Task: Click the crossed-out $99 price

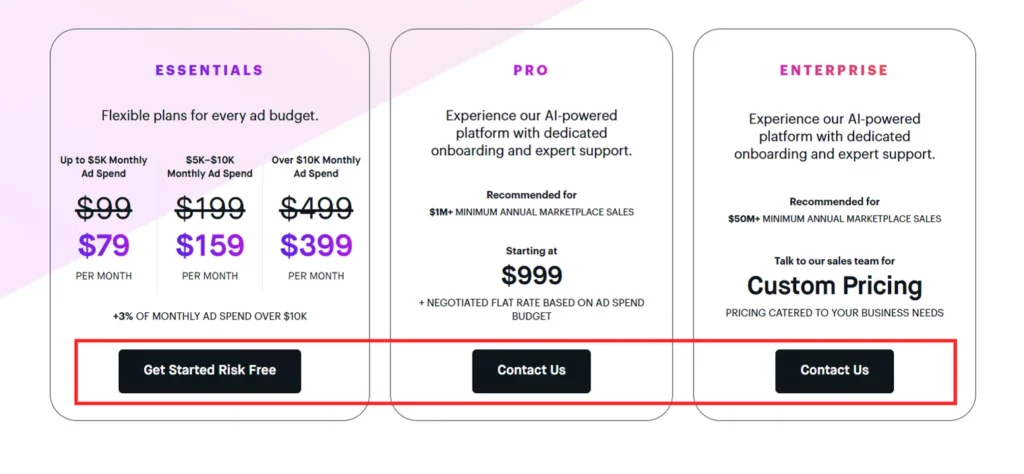Action: click(103, 208)
